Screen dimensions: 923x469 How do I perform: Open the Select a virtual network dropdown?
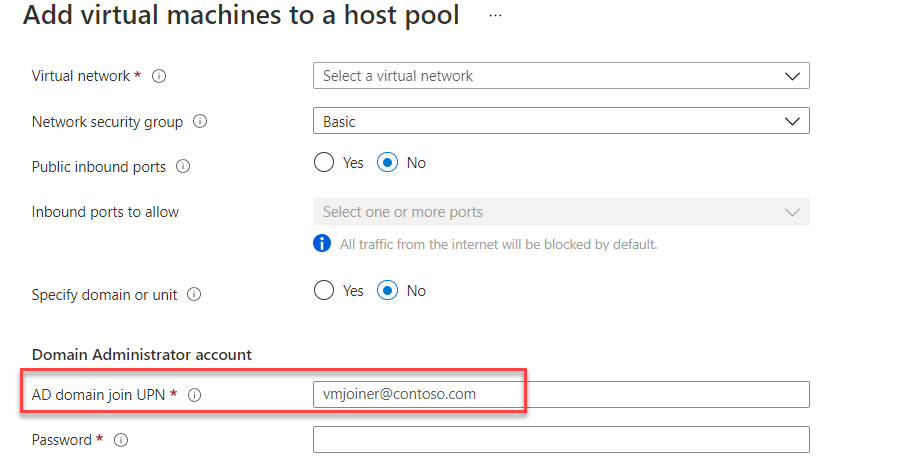[x=560, y=76]
